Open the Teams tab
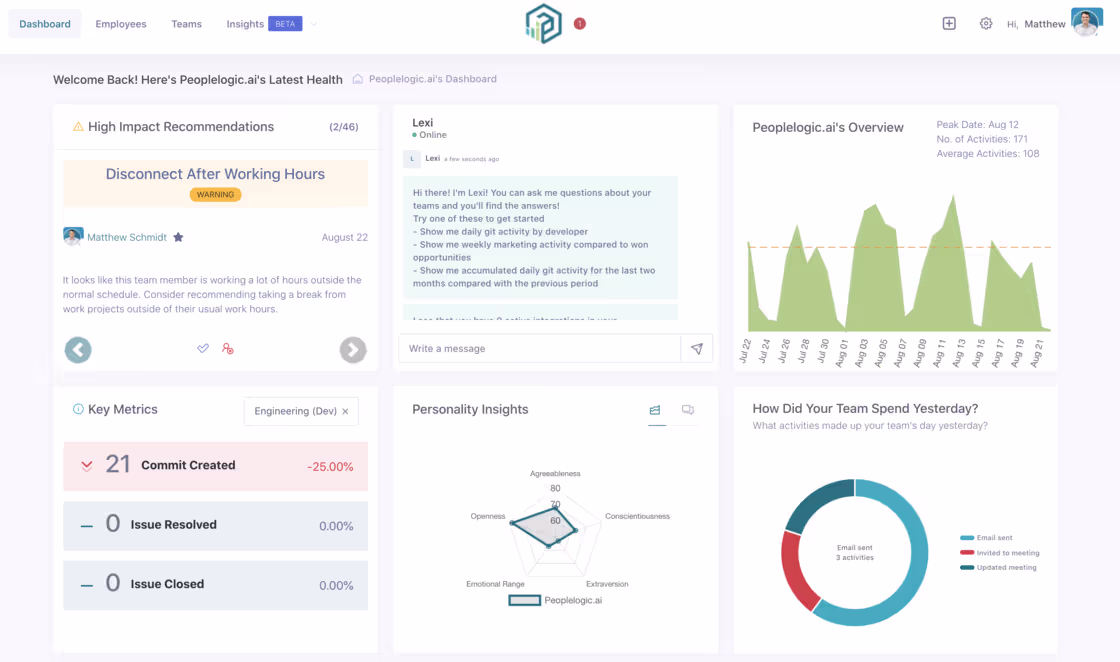This screenshot has width=1120, height=662. click(186, 24)
